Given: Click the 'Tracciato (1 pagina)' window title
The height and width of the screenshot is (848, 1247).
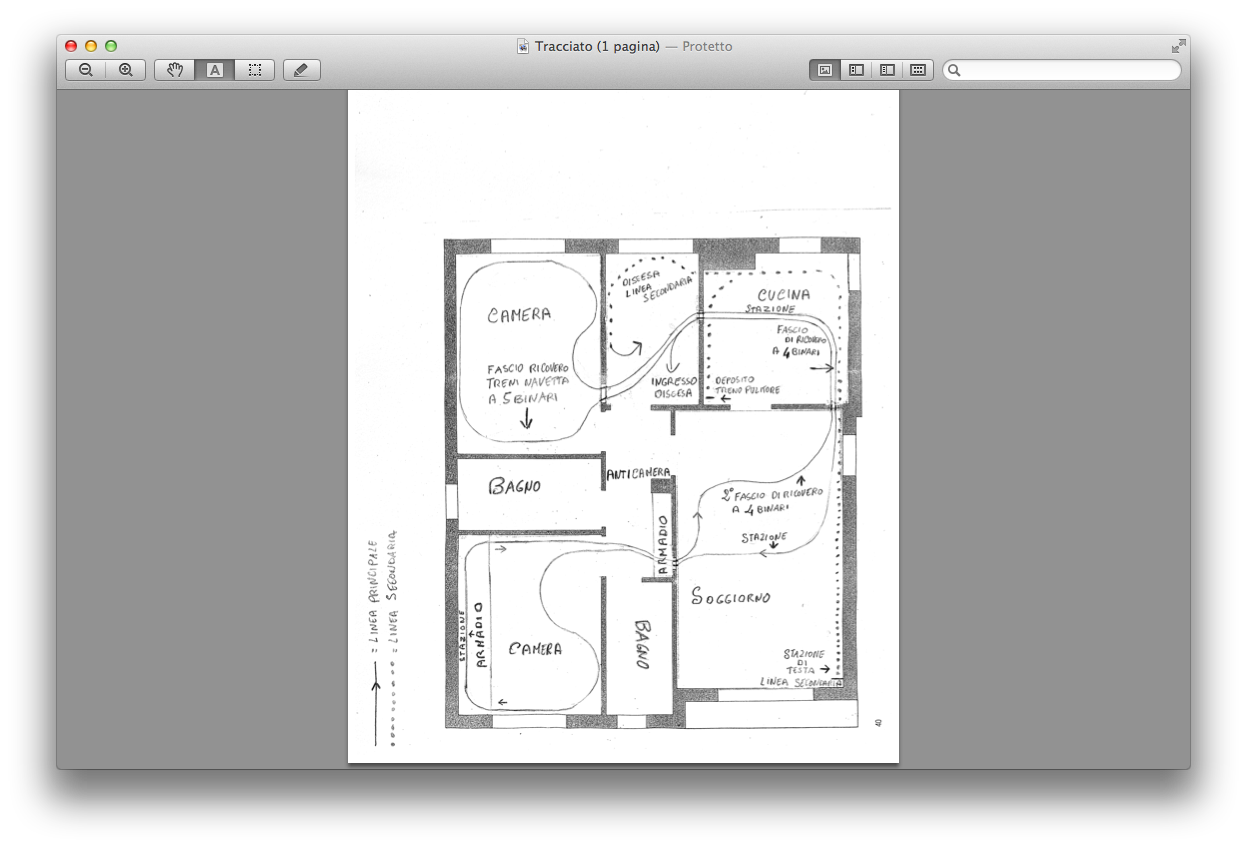Looking at the screenshot, I should 597,46.
